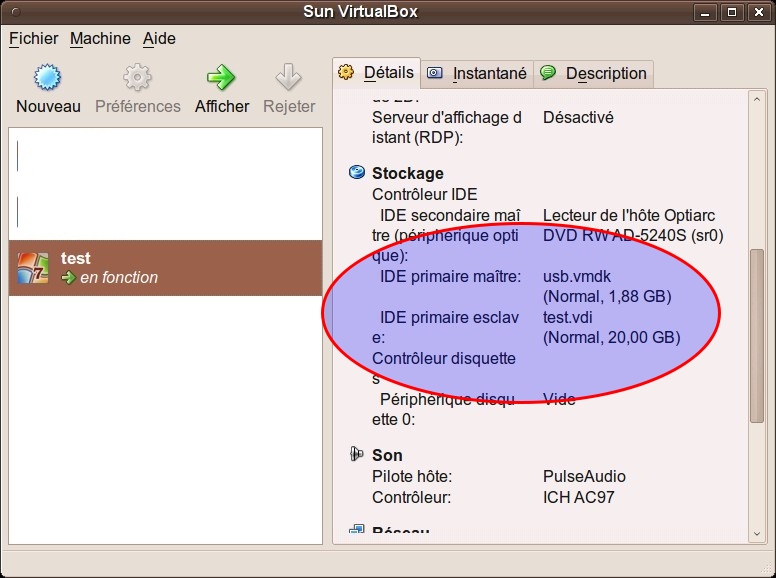Open the Aide menu
The width and height of the screenshot is (776, 578).
pos(159,39)
